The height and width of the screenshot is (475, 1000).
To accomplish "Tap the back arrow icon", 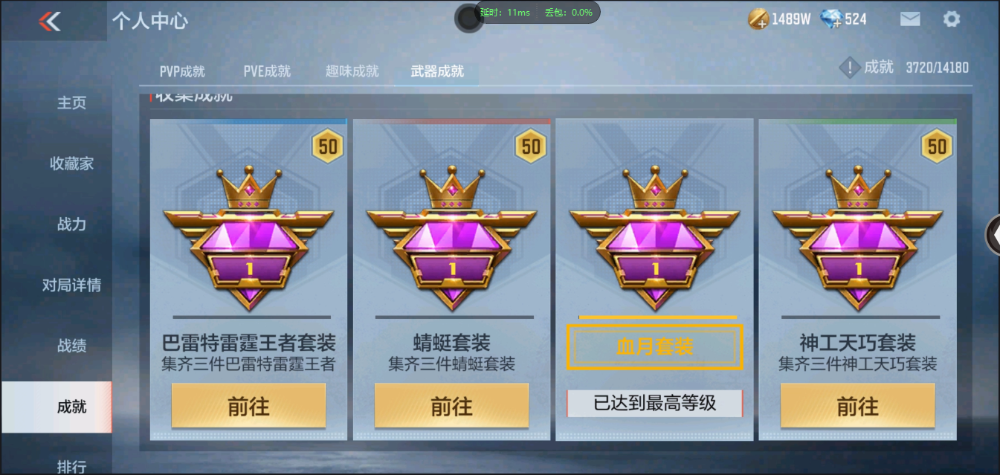I will point(49,22).
